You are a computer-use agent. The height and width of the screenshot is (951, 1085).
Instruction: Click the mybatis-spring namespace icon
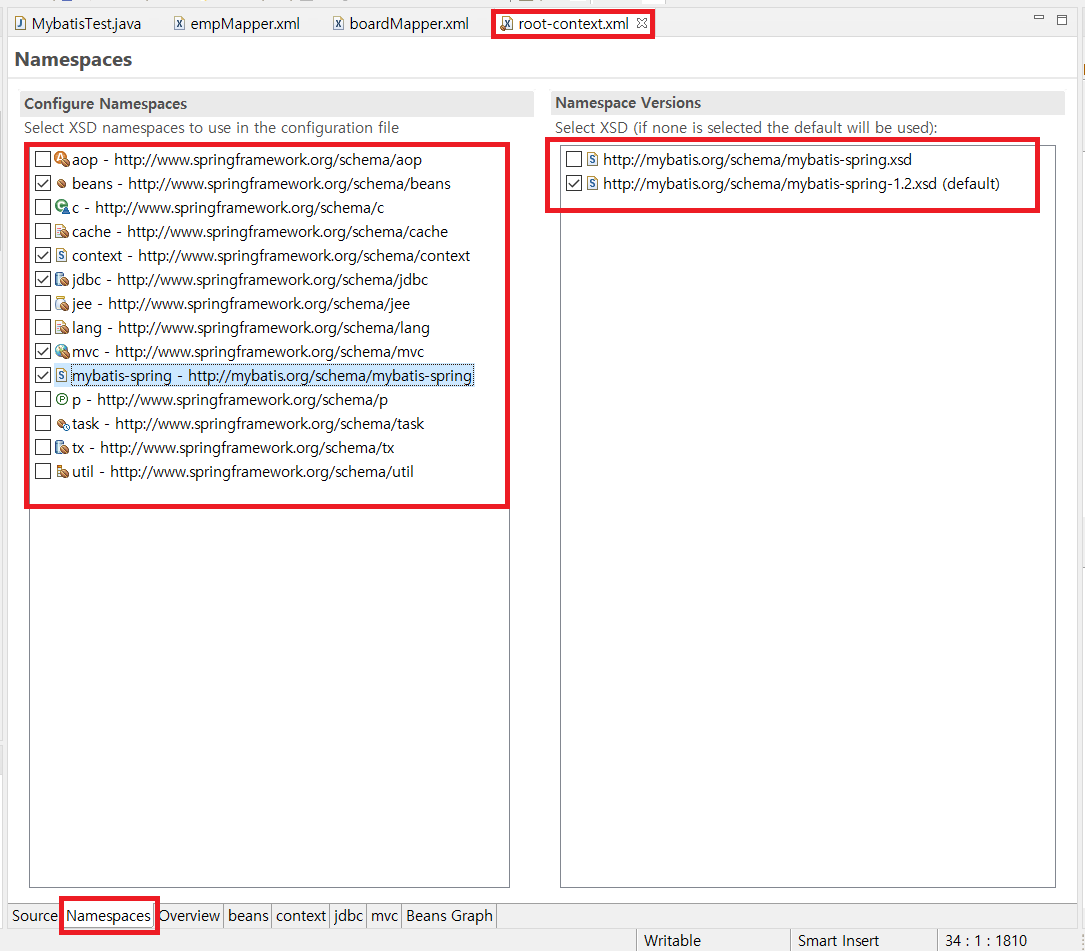pyautogui.click(x=62, y=375)
